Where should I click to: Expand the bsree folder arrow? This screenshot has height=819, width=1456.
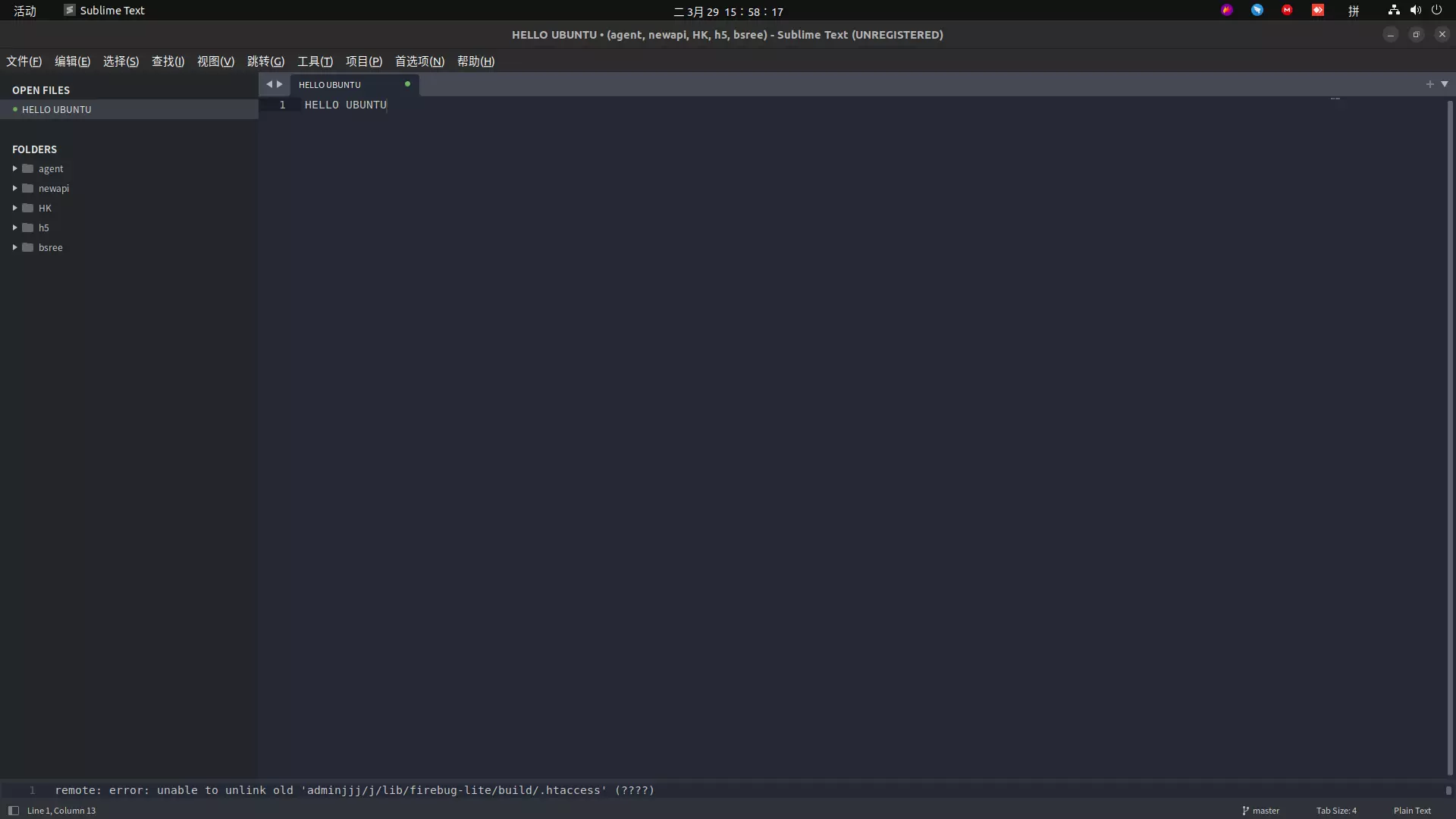(14, 247)
